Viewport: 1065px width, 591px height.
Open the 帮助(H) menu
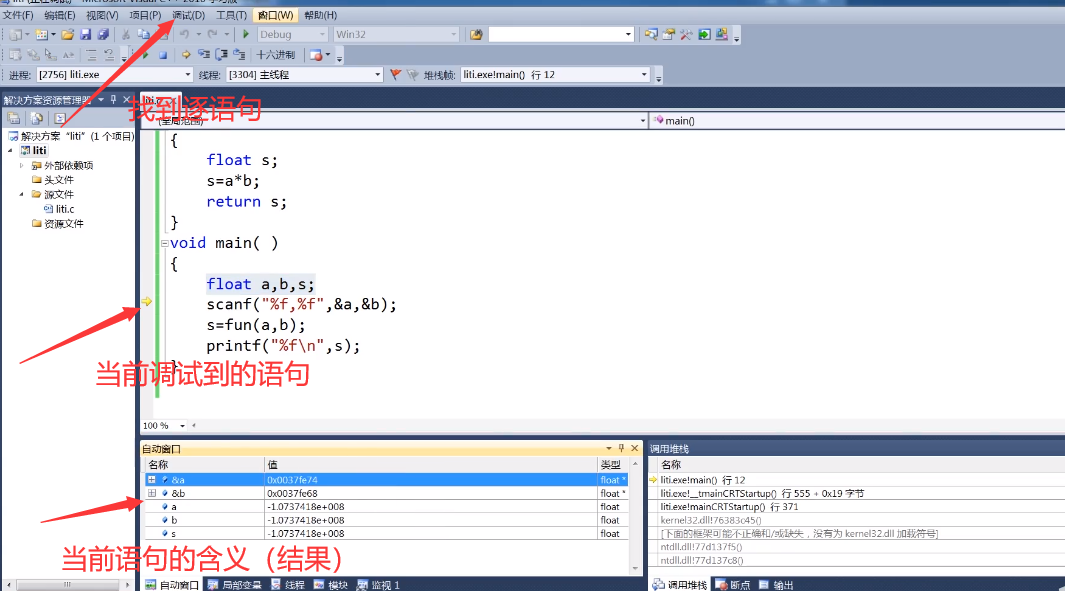click(x=321, y=15)
